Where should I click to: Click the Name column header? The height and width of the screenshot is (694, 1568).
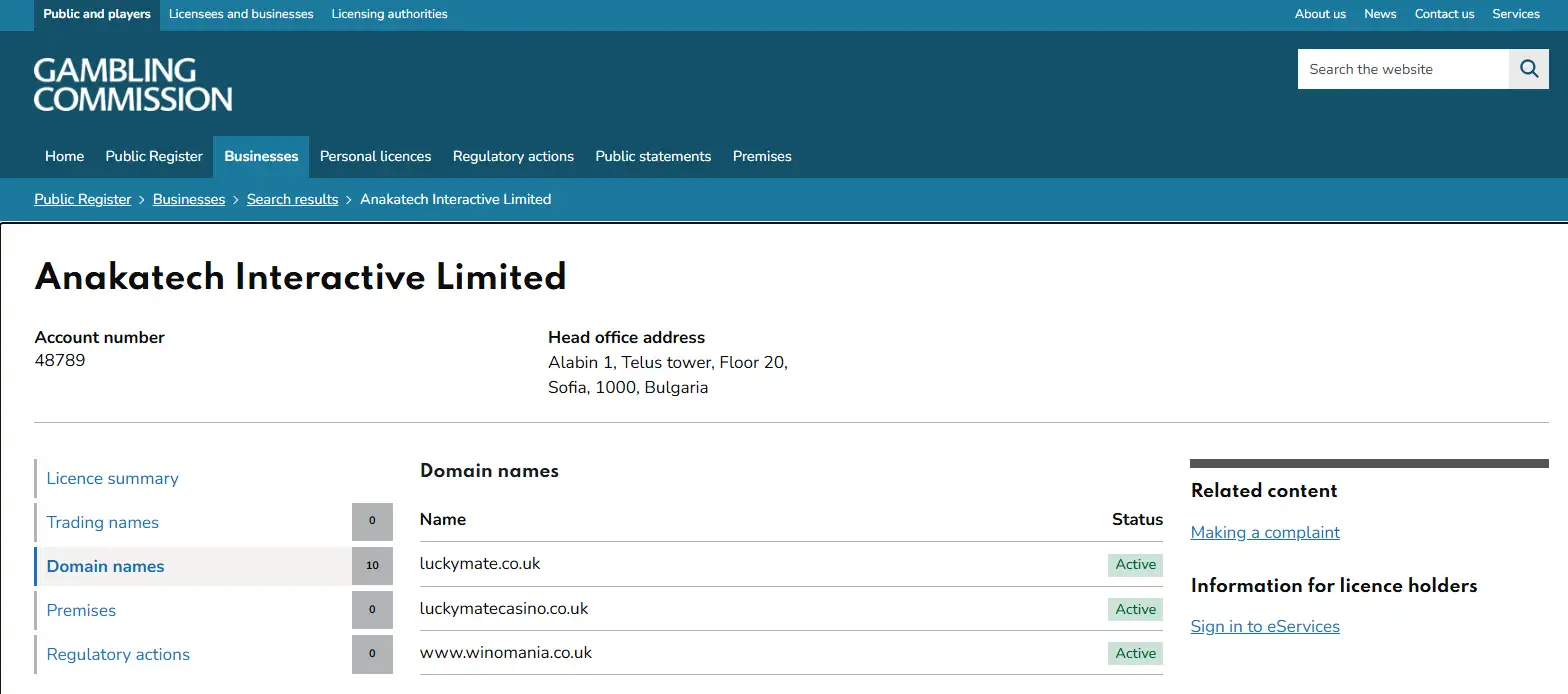point(443,519)
